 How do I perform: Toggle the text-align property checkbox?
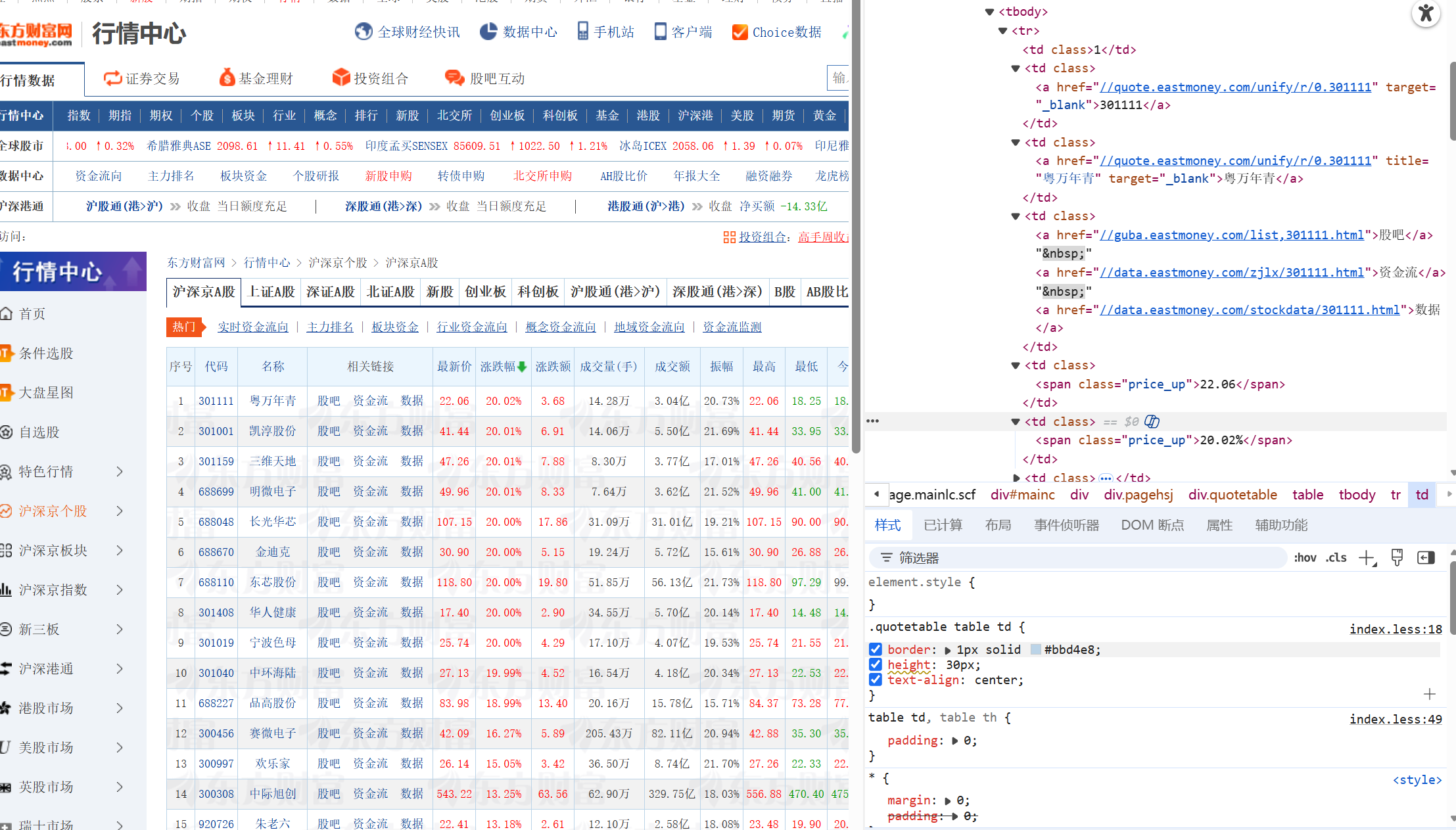[x=876, y=680]
